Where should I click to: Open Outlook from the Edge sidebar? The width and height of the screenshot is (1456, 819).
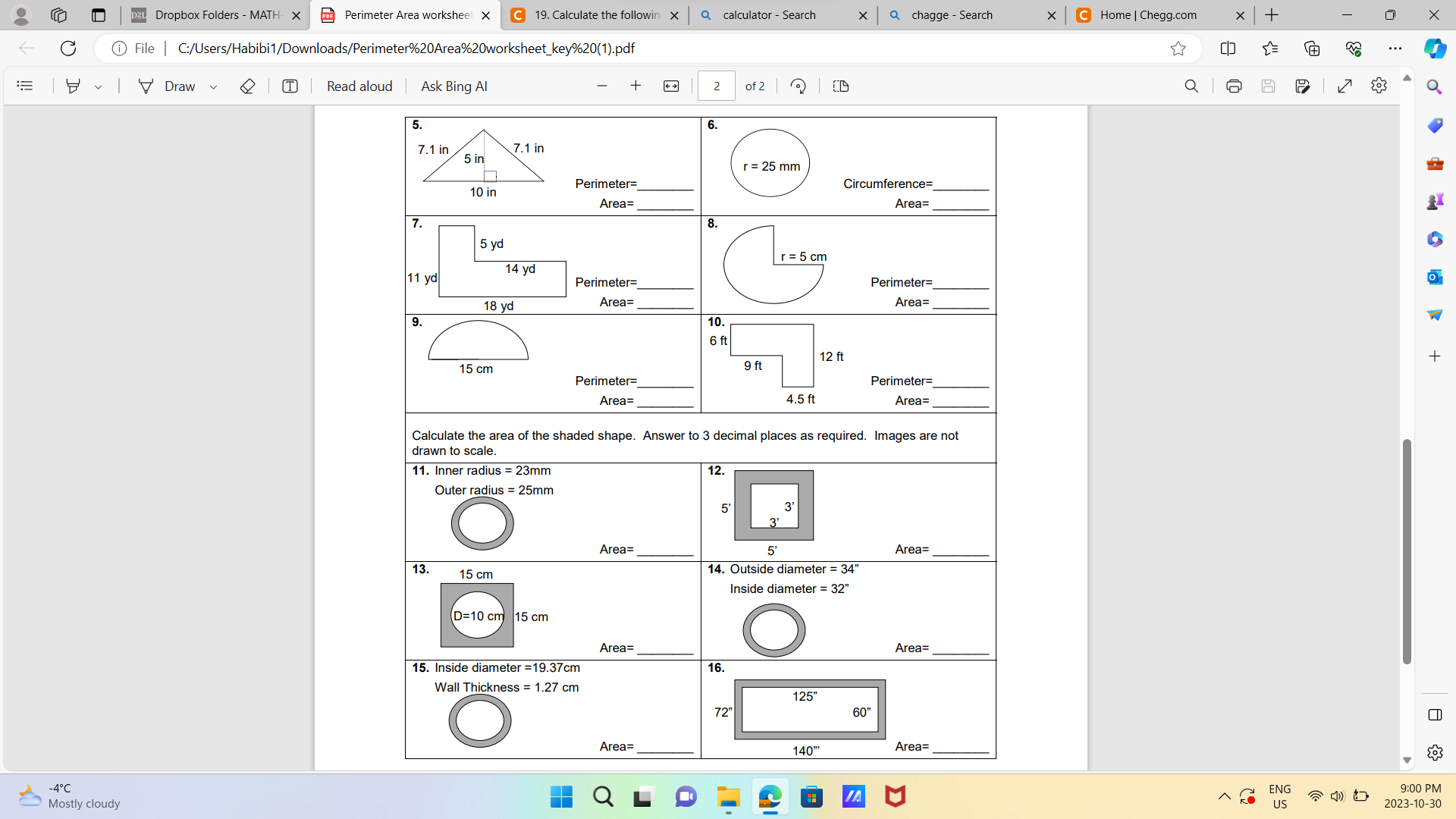pyautogui.click(x=1435, y=277)
